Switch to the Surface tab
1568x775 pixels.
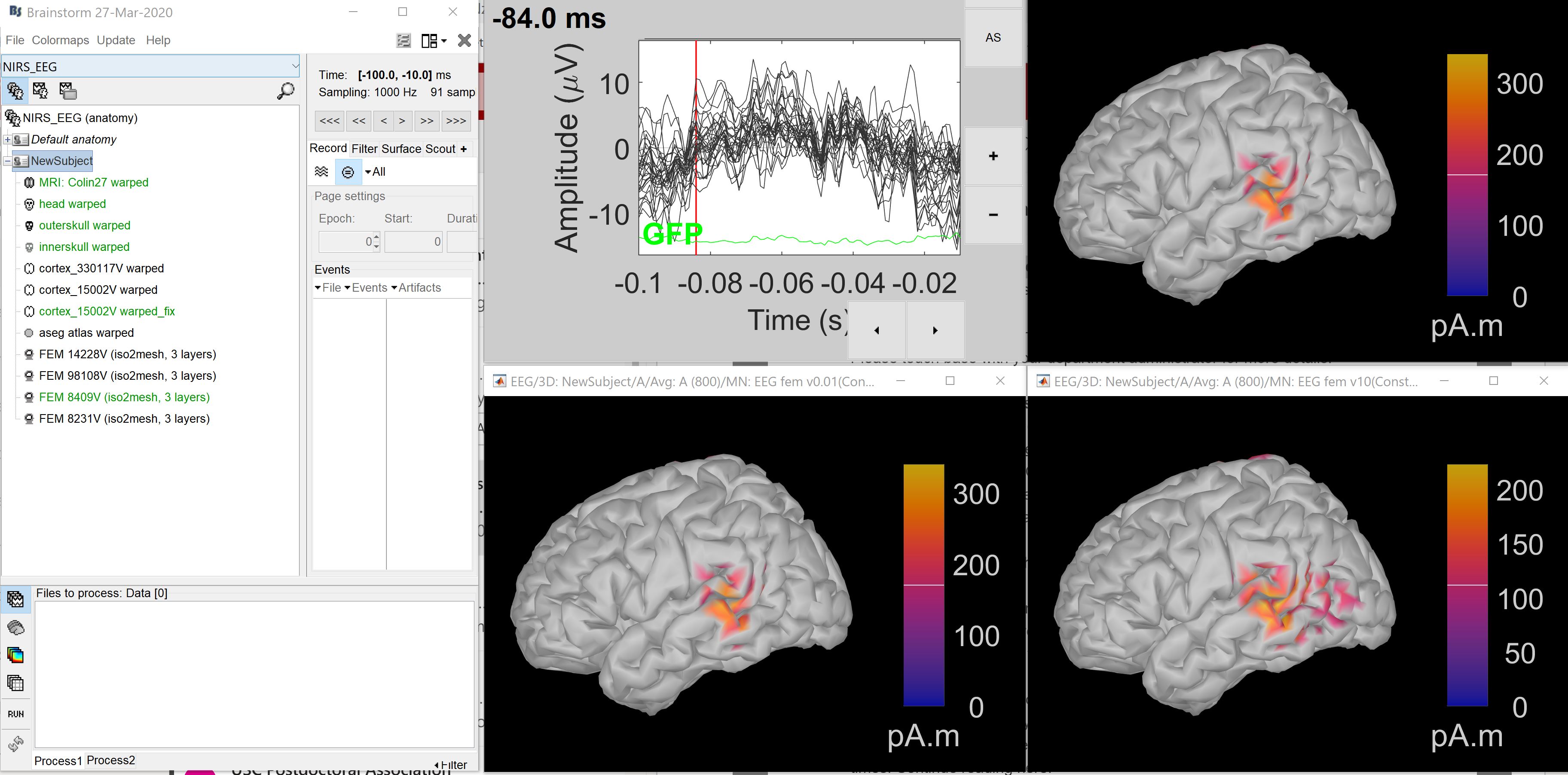tap(401, 149)
